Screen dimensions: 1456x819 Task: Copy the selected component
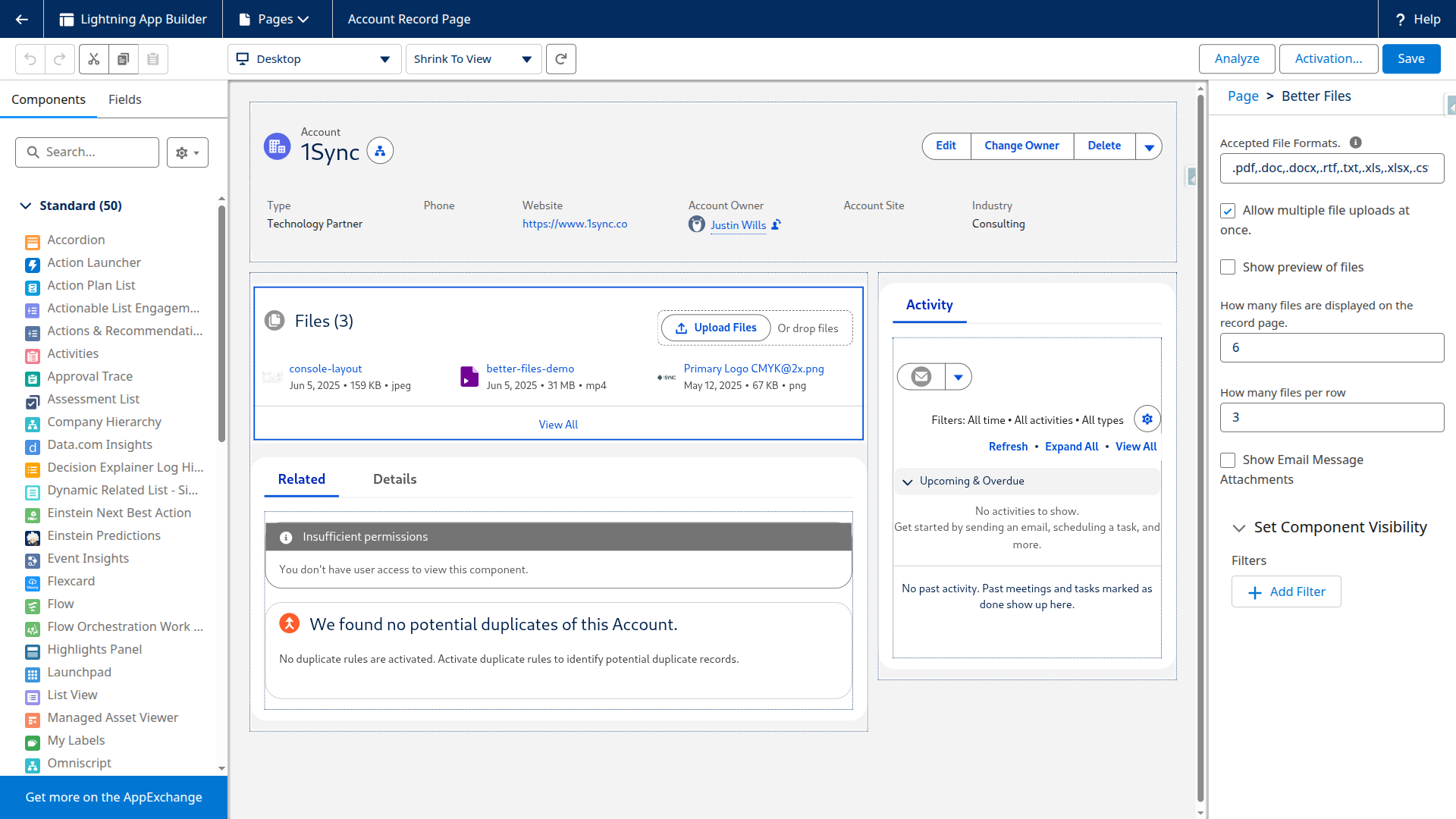click(123, 58)
